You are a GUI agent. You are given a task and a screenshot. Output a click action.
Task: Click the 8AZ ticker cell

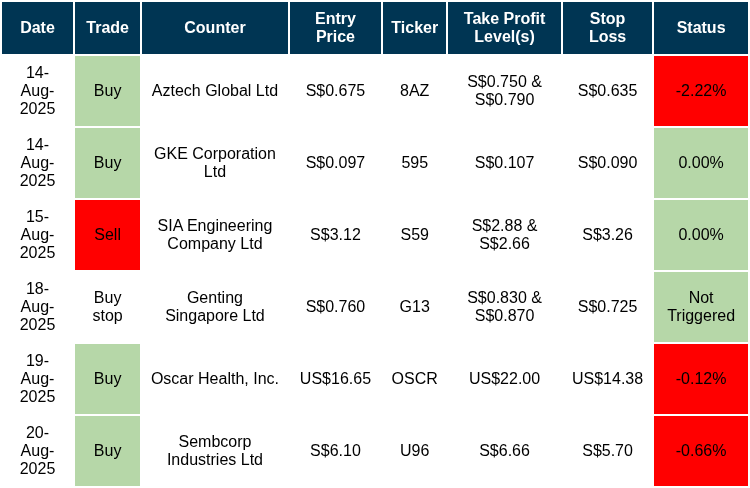coord(414,91)
